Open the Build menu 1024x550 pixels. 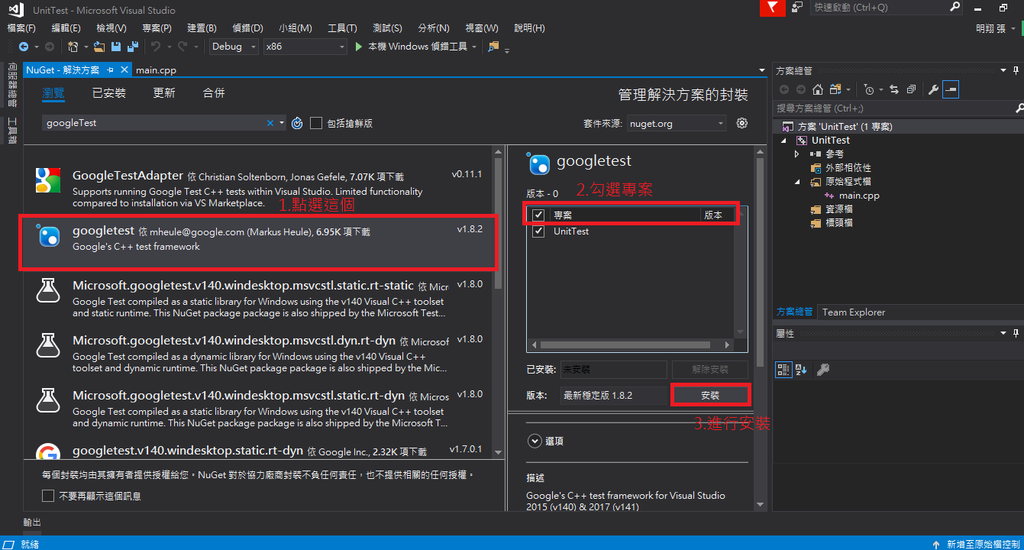(202, 28)
